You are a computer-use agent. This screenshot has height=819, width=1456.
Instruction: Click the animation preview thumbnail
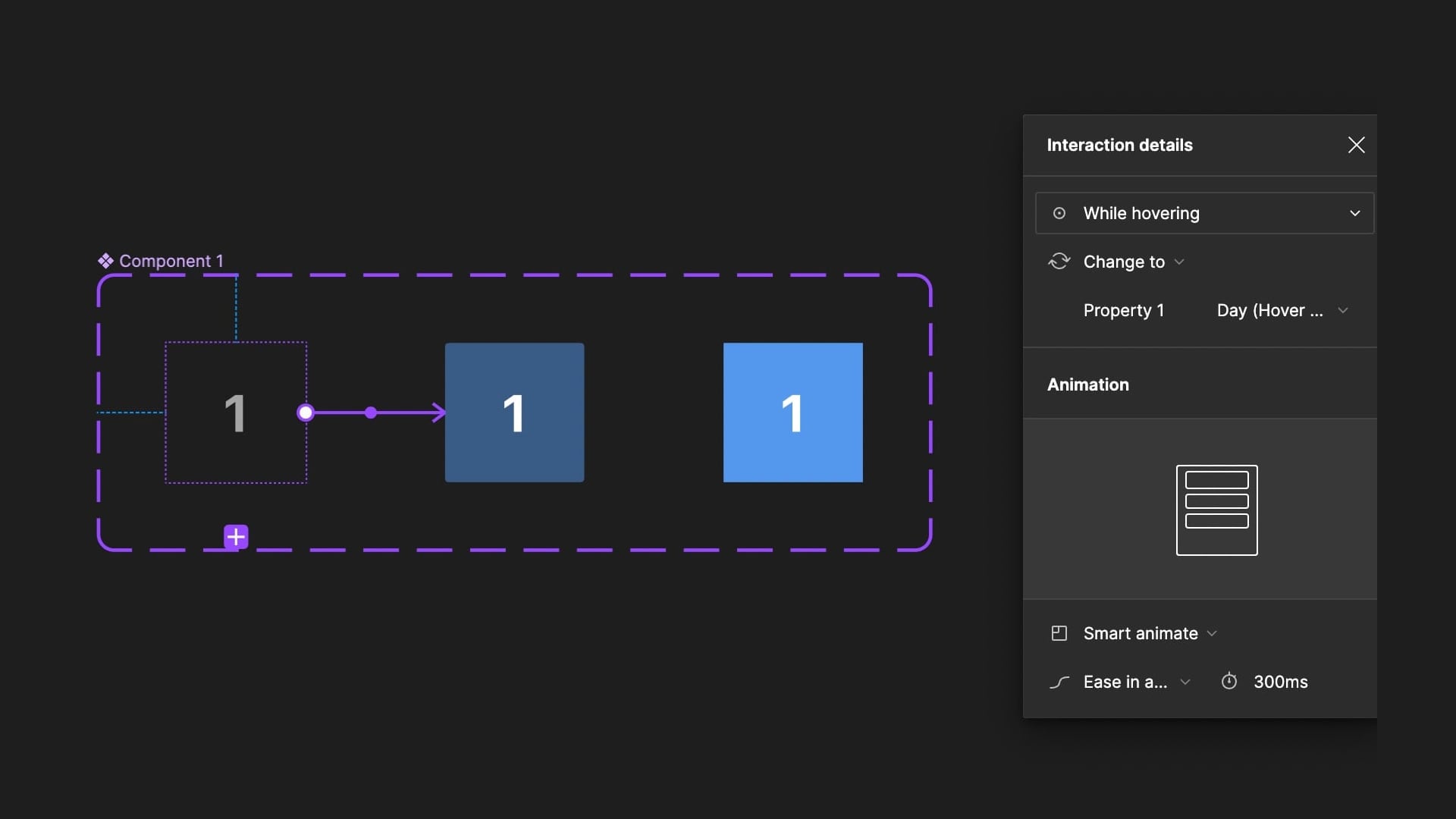1216,510
